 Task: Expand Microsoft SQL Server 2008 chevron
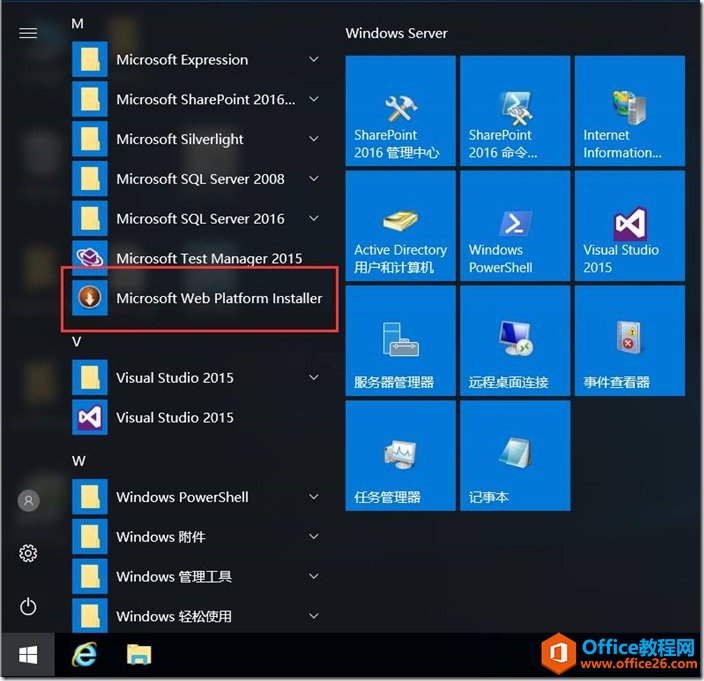coord(314,178)
